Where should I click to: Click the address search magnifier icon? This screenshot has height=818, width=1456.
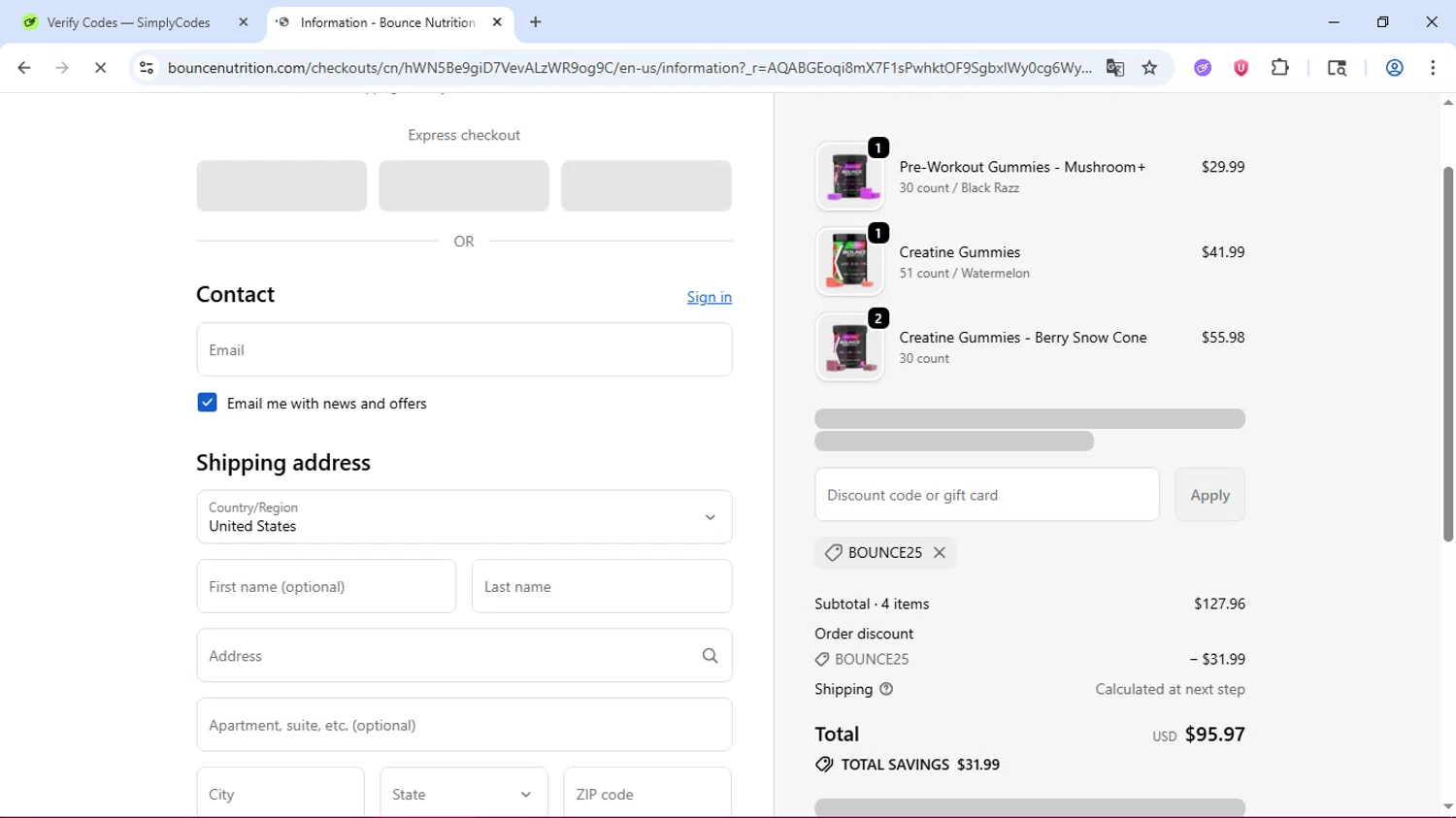point(710,656)
